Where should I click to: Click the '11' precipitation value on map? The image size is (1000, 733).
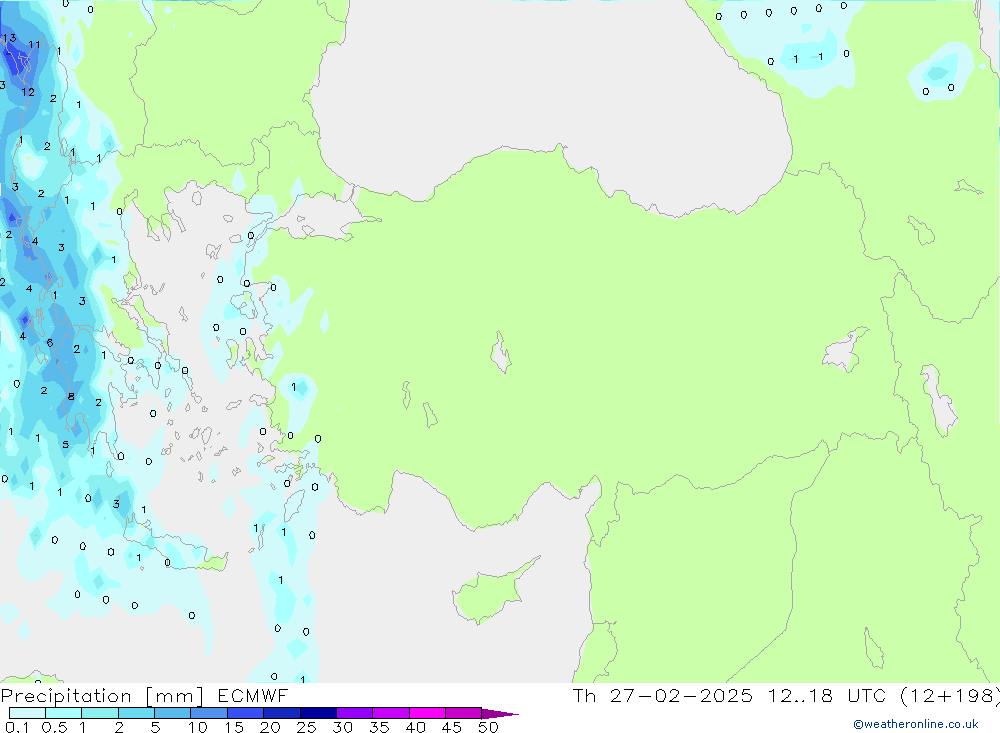[34, 45]
